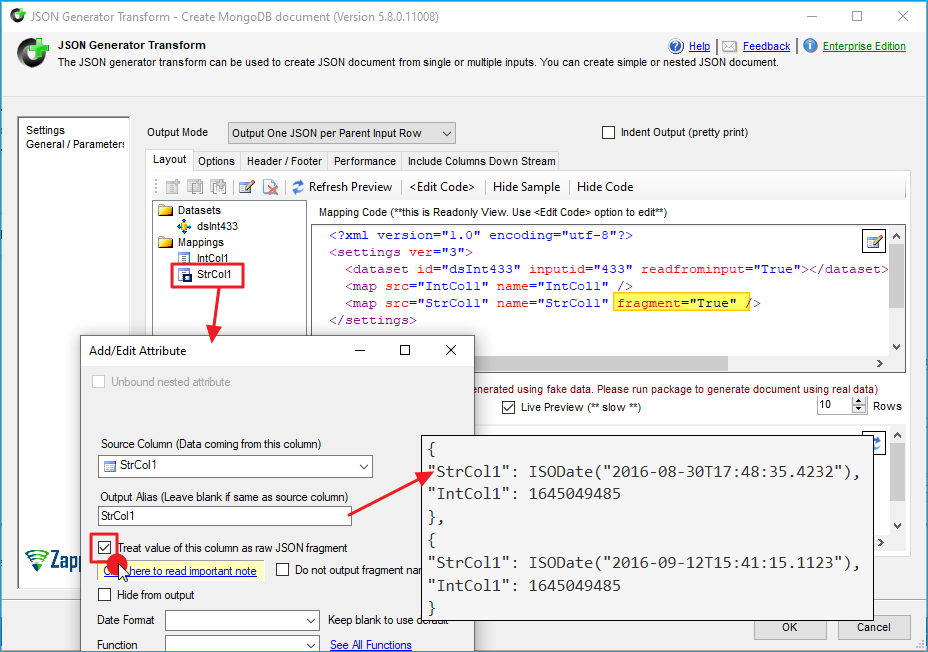928x652 pixels.
Task: Expand the Source Column dropdown
Action: [363, 466]
